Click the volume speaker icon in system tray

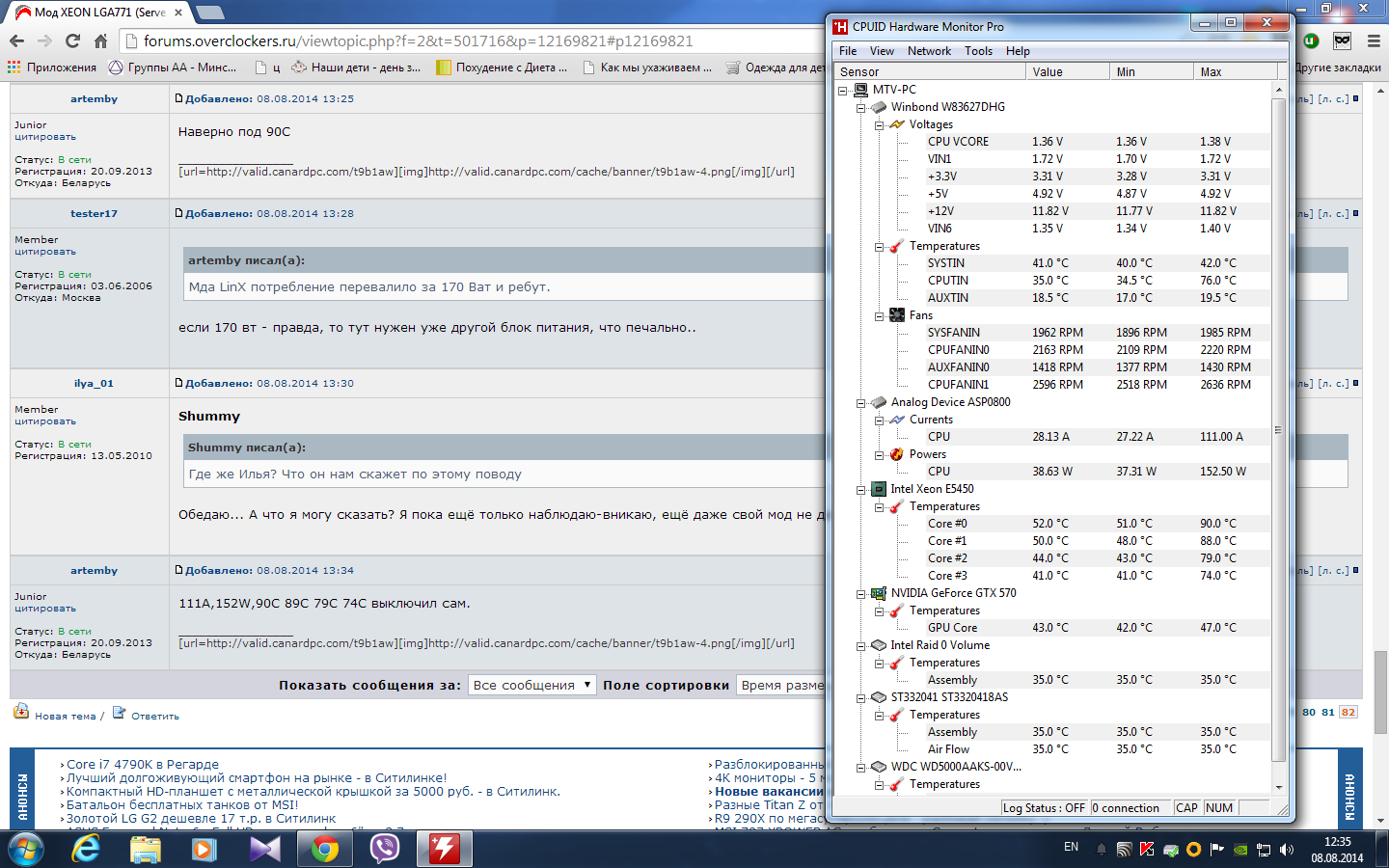pyautogui.click(x=1287, y=850)
